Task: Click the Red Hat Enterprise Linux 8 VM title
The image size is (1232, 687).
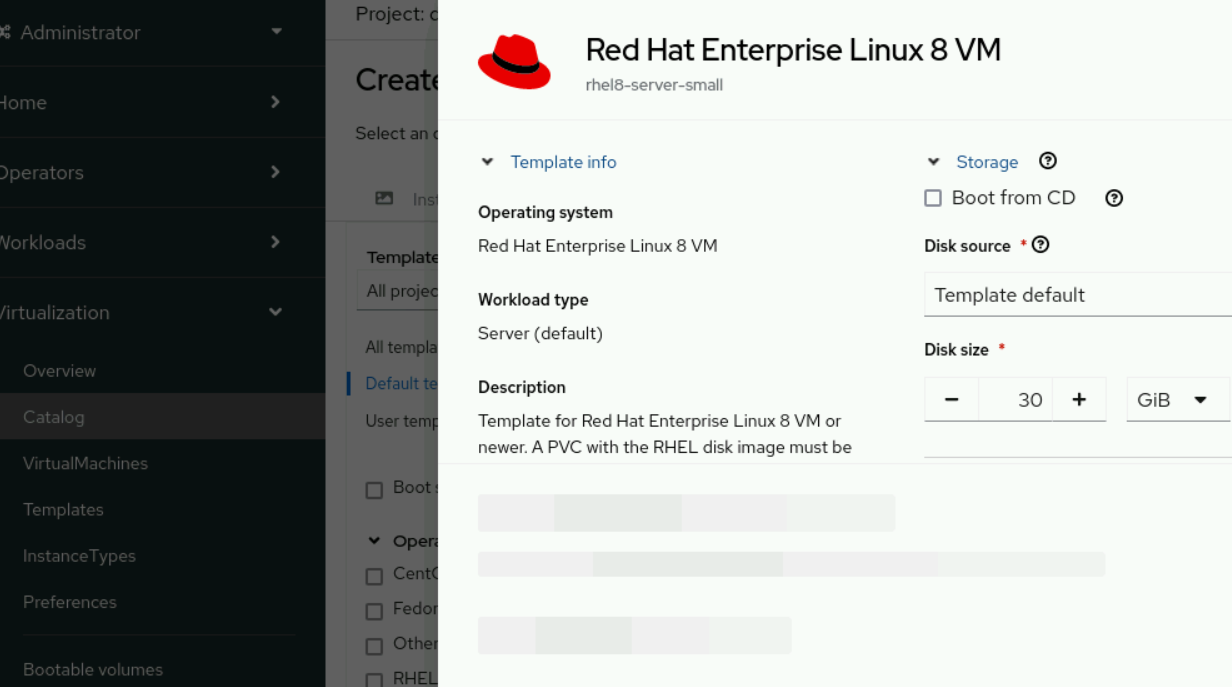Action: click(793, 49)
